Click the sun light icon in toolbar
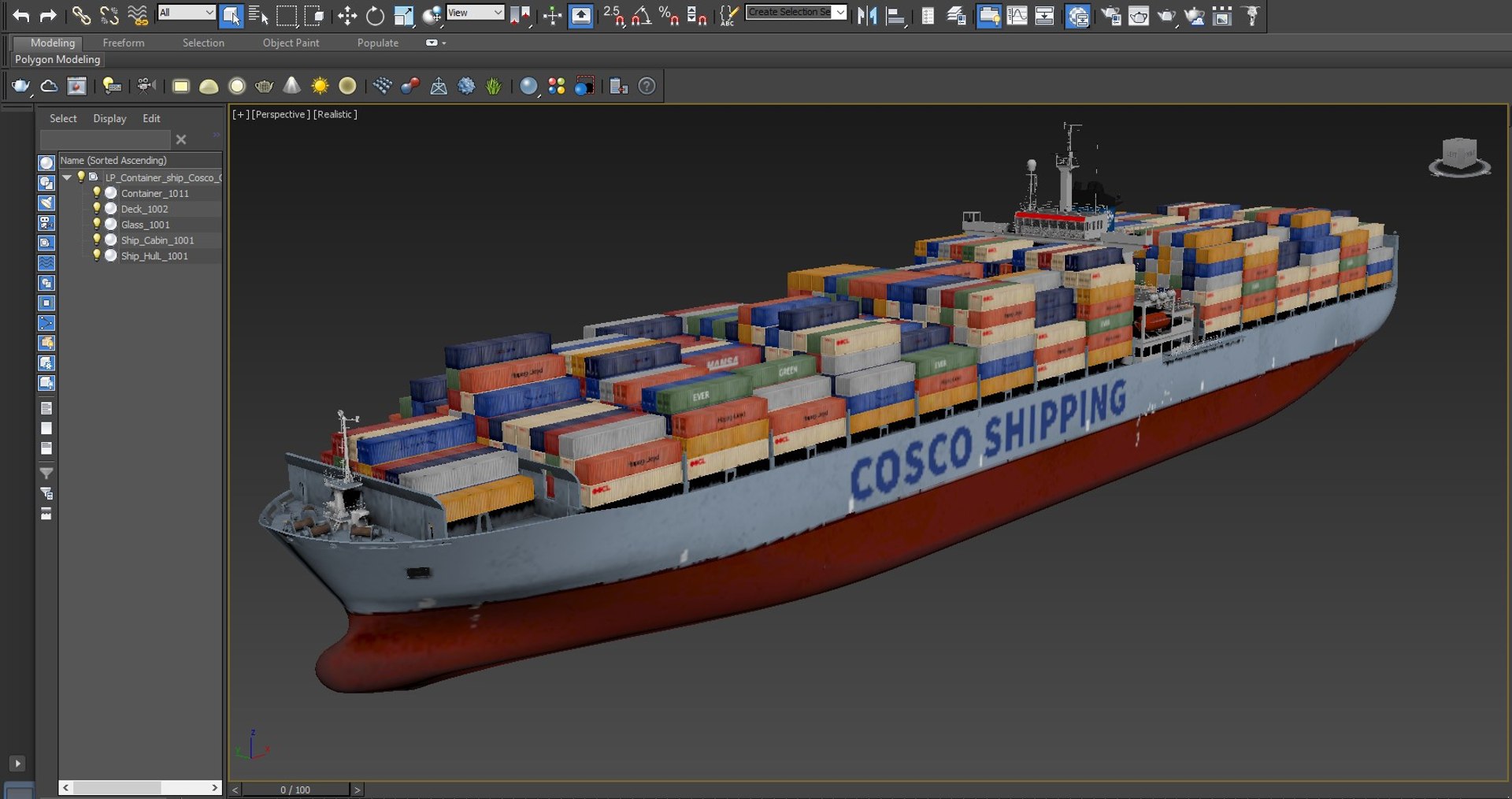The image size is (1512, 799). click(320, 86)
